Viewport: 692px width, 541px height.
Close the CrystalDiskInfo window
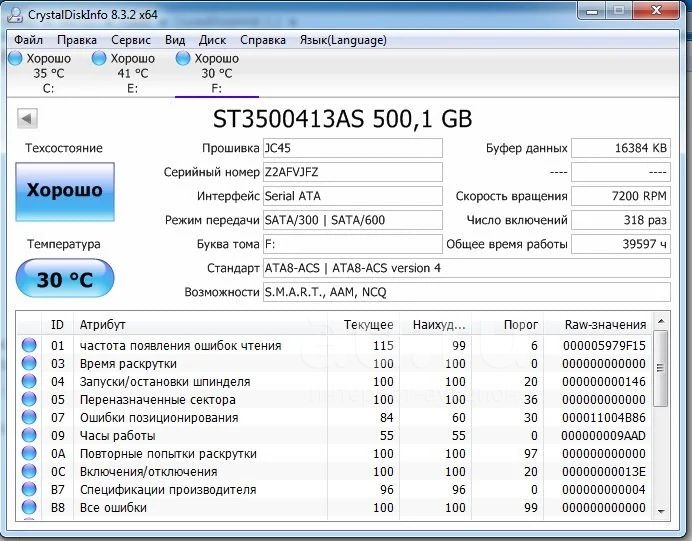coord(656,11)
